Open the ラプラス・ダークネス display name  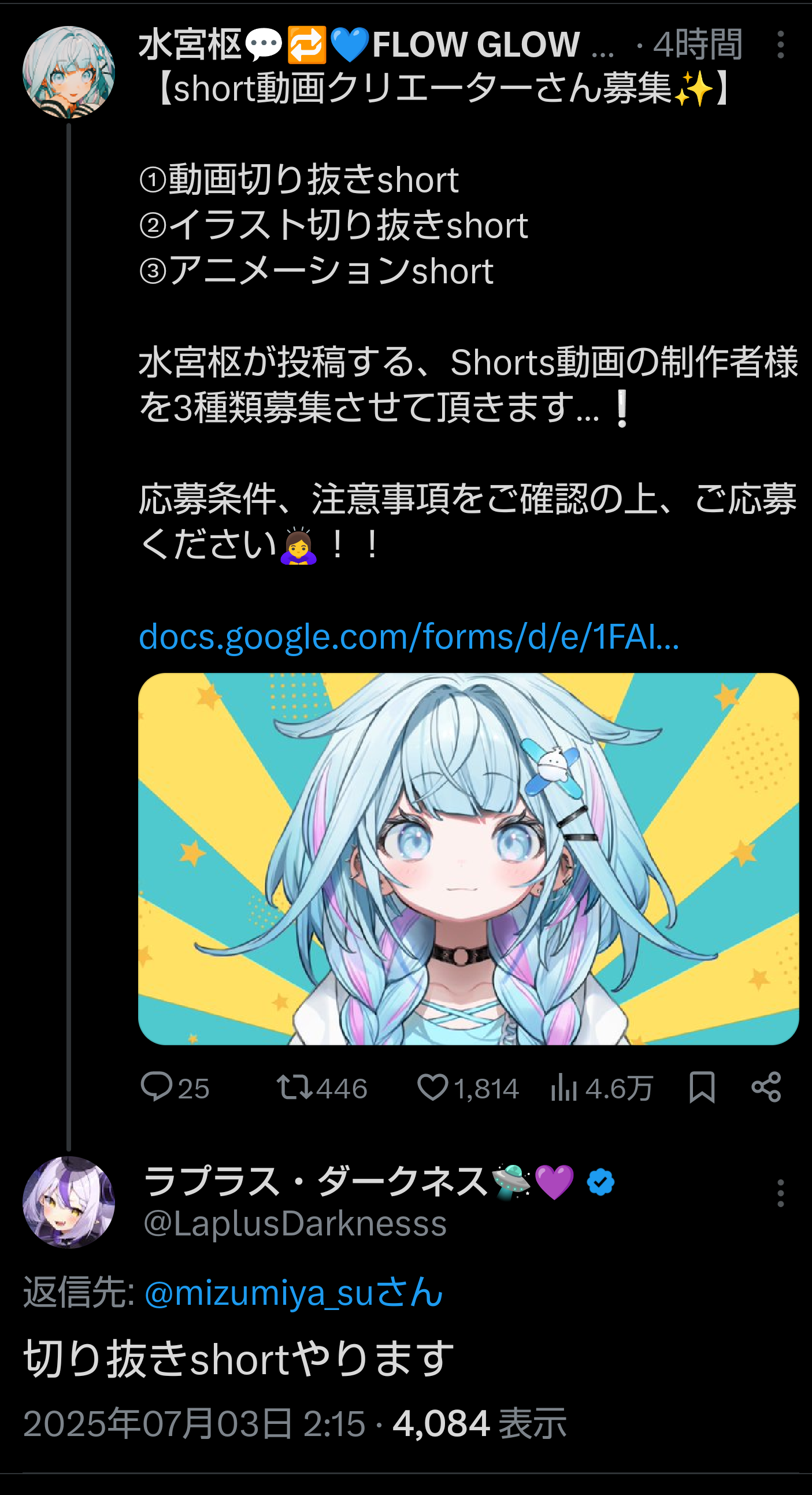316,1182
